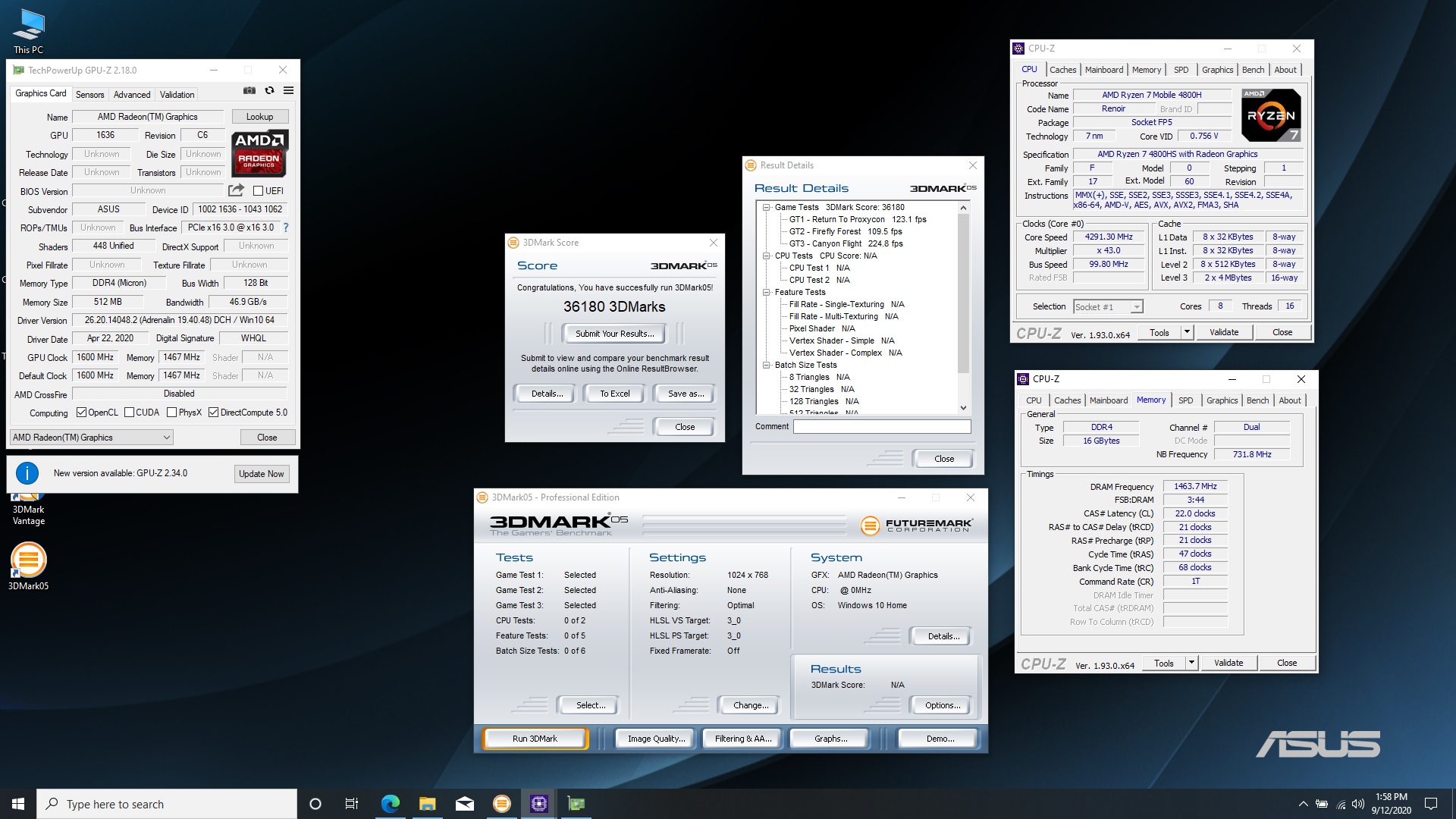Click Filtering & AA button

click(743, 739)
